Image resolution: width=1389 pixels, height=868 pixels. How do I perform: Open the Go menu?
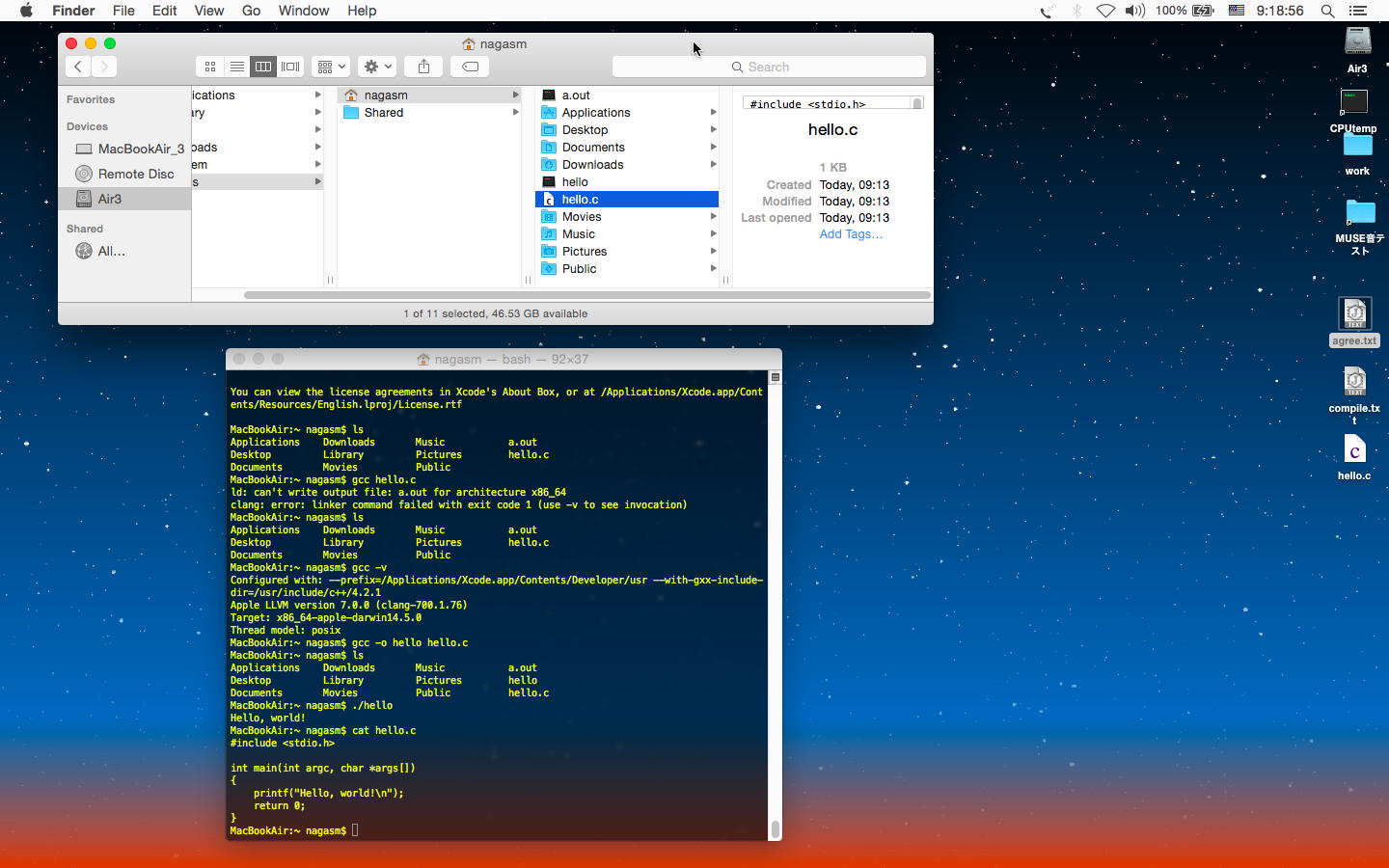pos(251,11)
